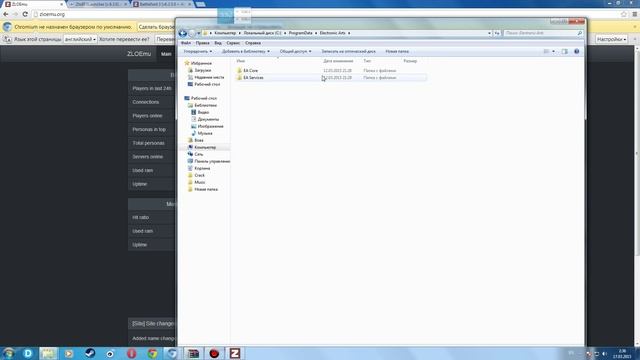Screen dimensions: 640x360
Task: Sort by the Размер column header
Action: [410, 61]
